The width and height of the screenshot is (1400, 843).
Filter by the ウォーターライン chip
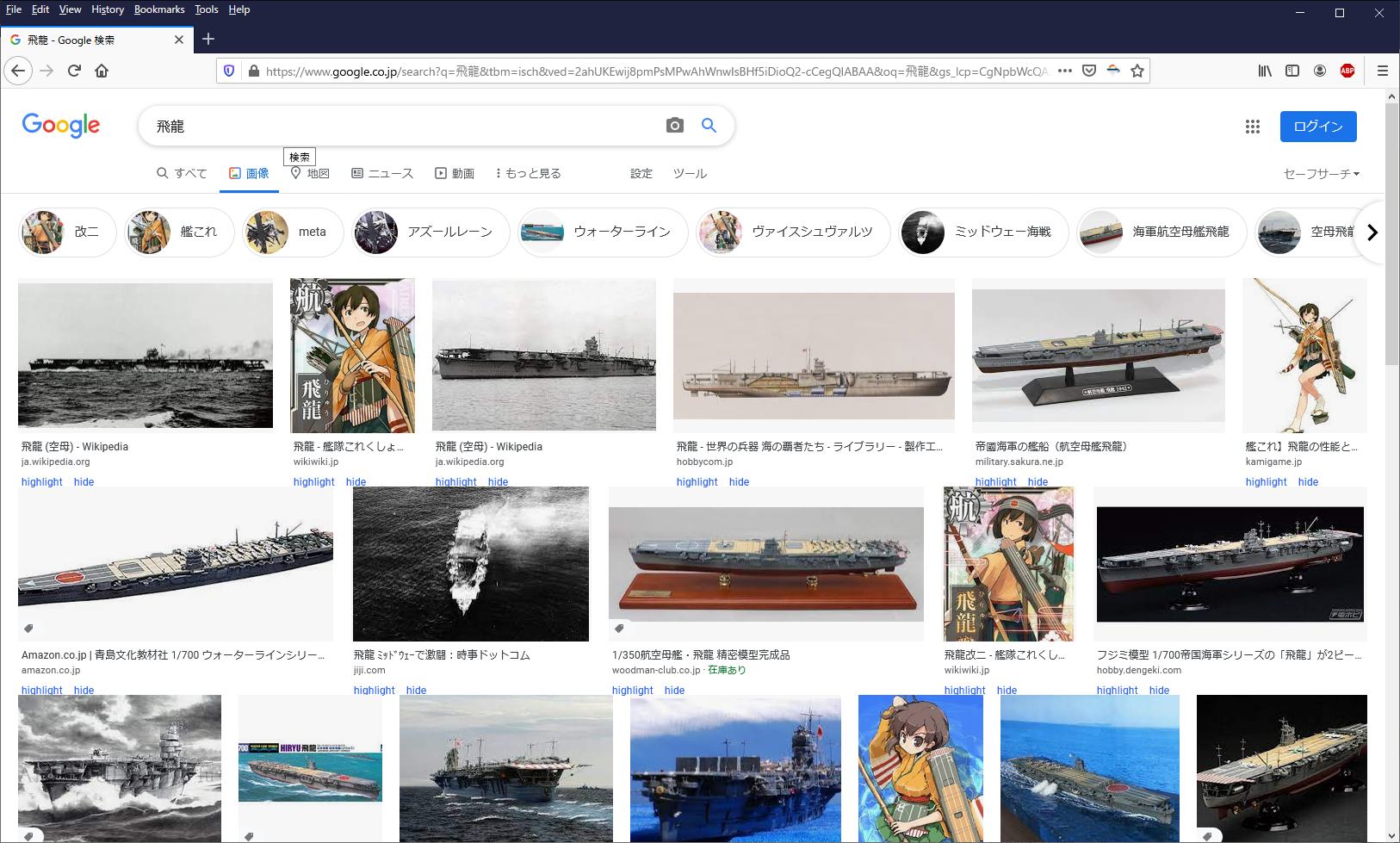(x=603, y=232)
